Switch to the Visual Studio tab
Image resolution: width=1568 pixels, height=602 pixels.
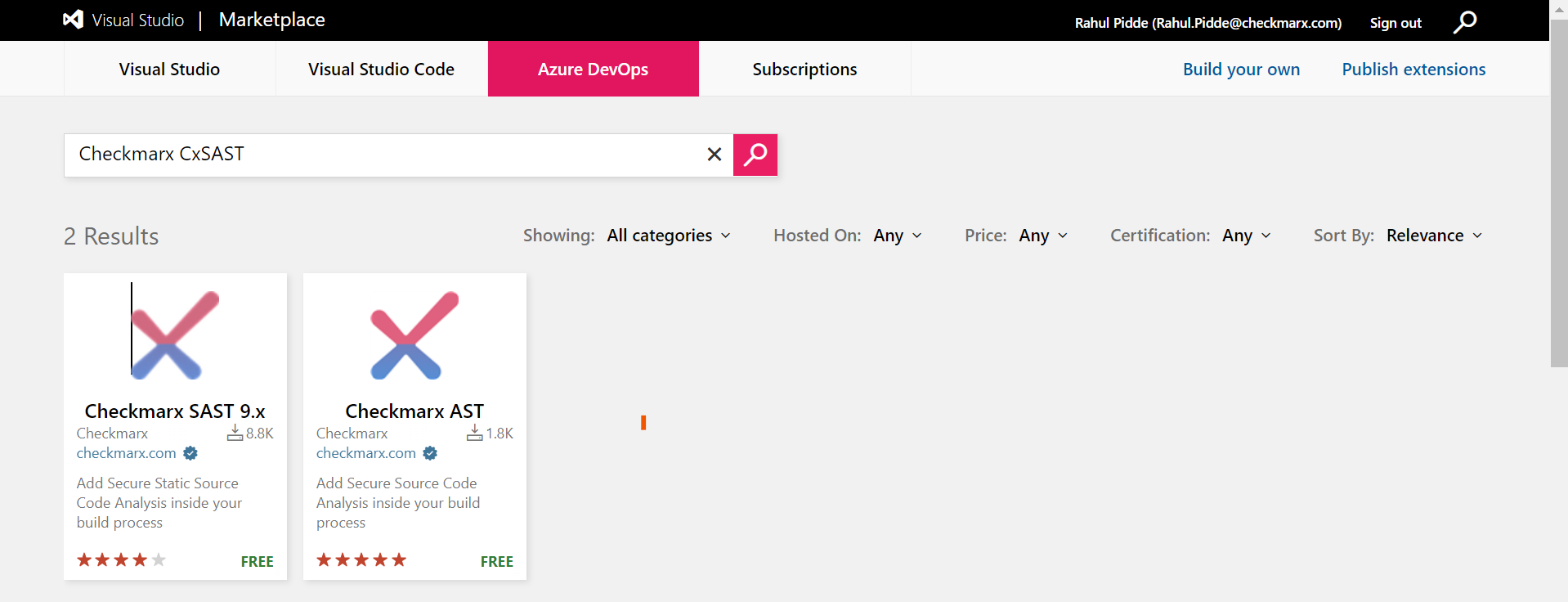[x=169, y=69]
